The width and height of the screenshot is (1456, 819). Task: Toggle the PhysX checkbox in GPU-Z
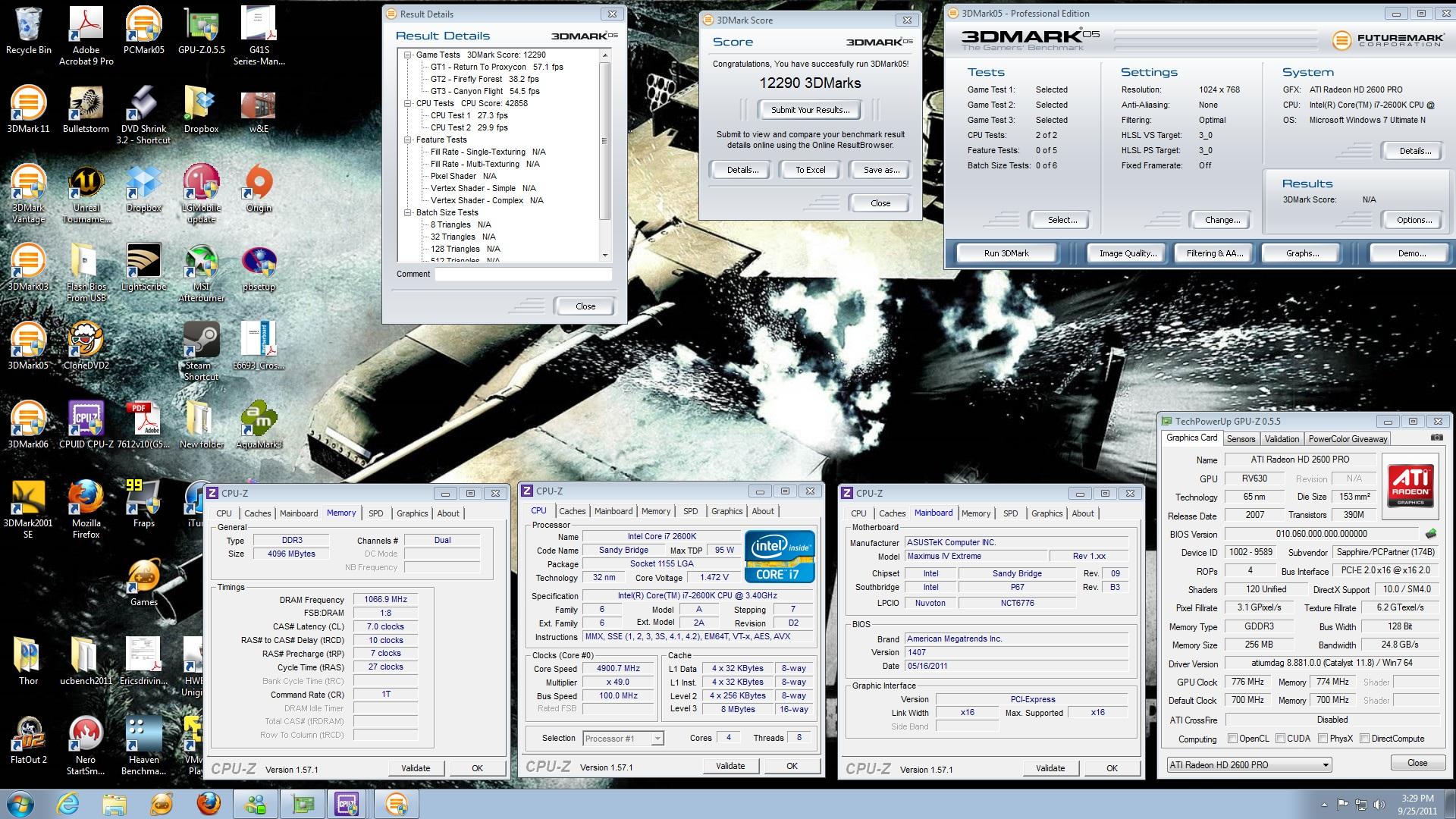(1323, 739)
